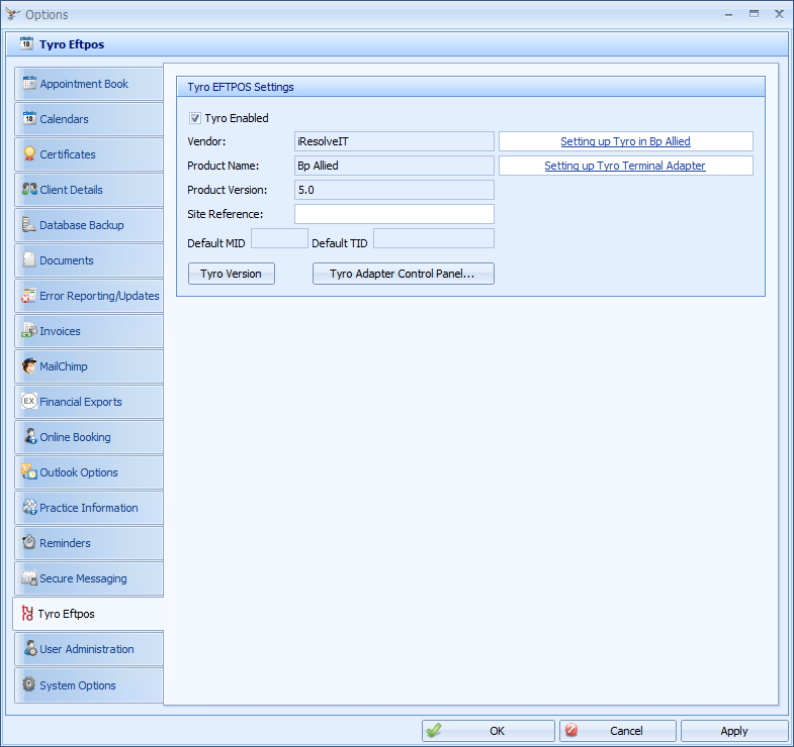Click the Site Reference: label

click(x=225, y=214)
